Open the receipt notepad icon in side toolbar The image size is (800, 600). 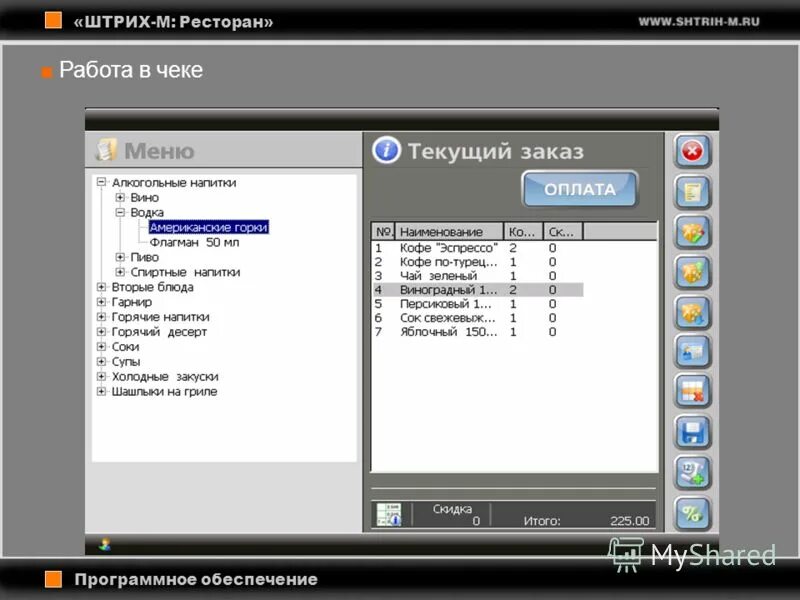(692, 192)
